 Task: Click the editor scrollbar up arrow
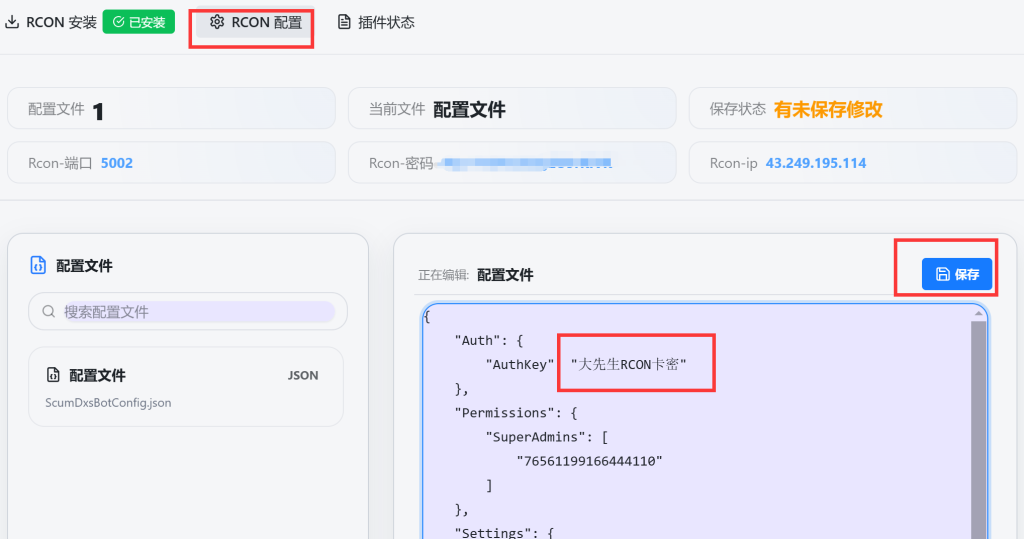(978, 314)
